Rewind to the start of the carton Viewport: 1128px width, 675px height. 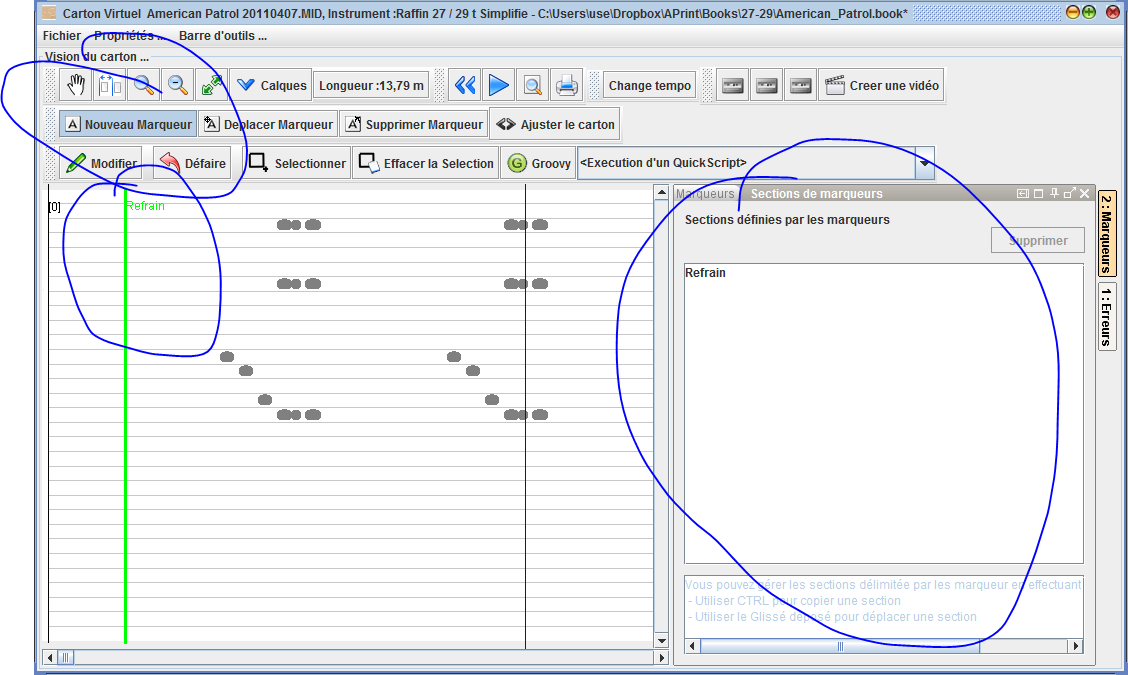point(465,86)
